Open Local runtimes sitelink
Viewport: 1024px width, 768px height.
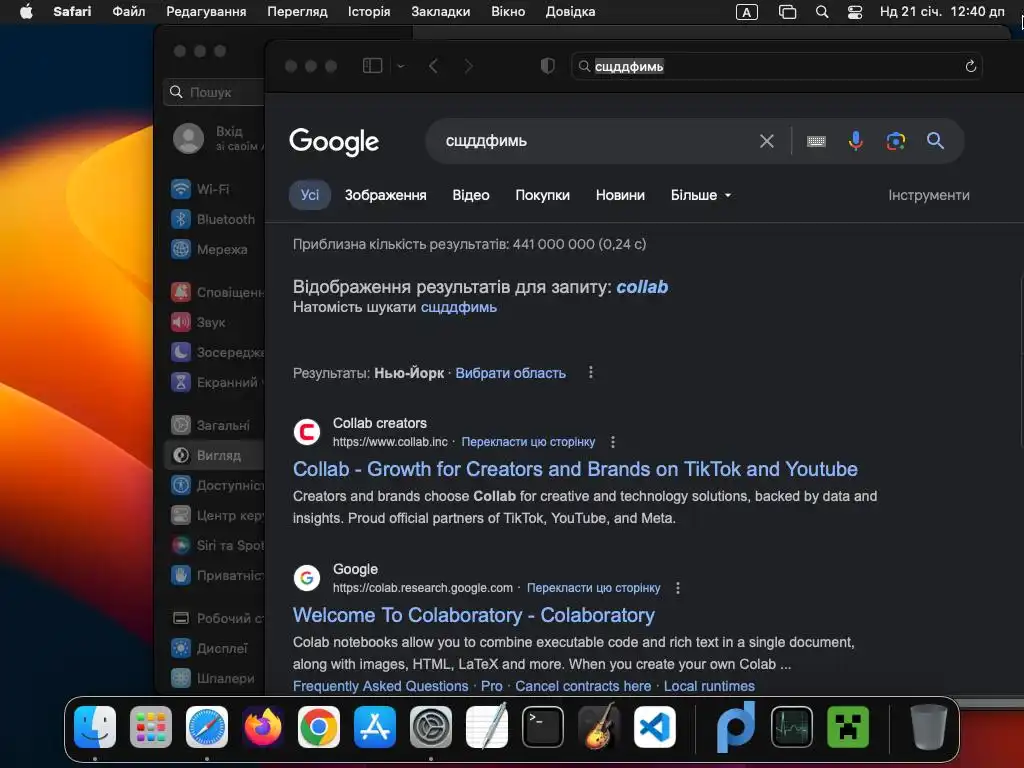pos(709,686)
